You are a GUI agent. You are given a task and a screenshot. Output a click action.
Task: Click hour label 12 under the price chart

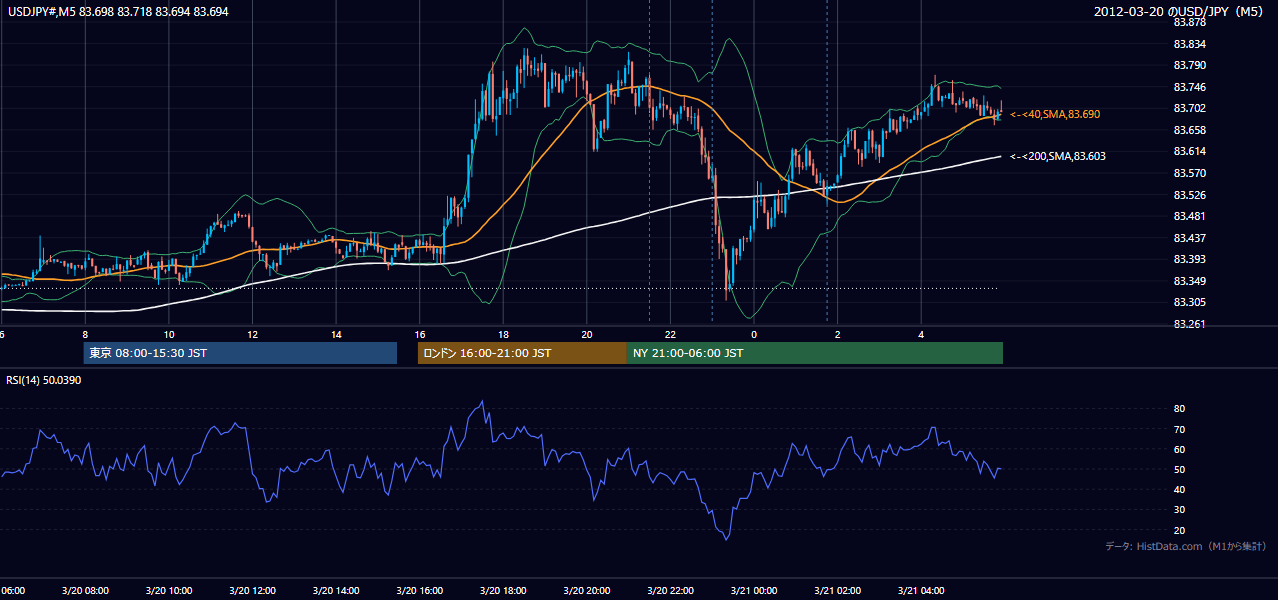253,334
